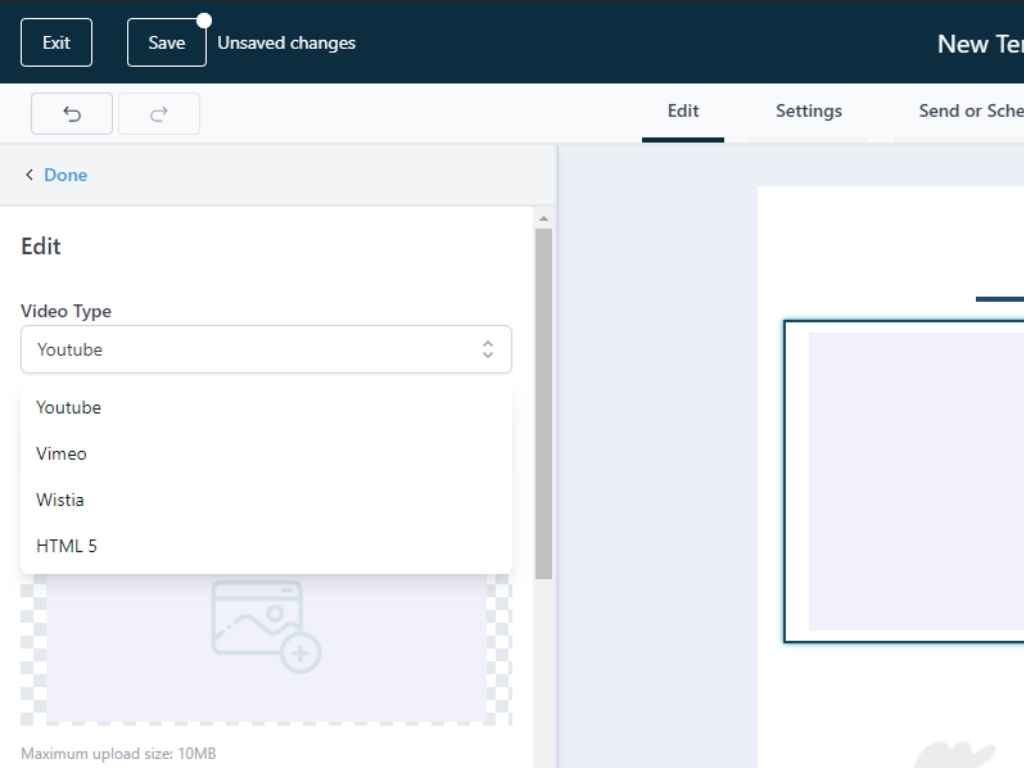Choose Wistia as video type
Screen dimensions: 1024x768
coord(266,500)
